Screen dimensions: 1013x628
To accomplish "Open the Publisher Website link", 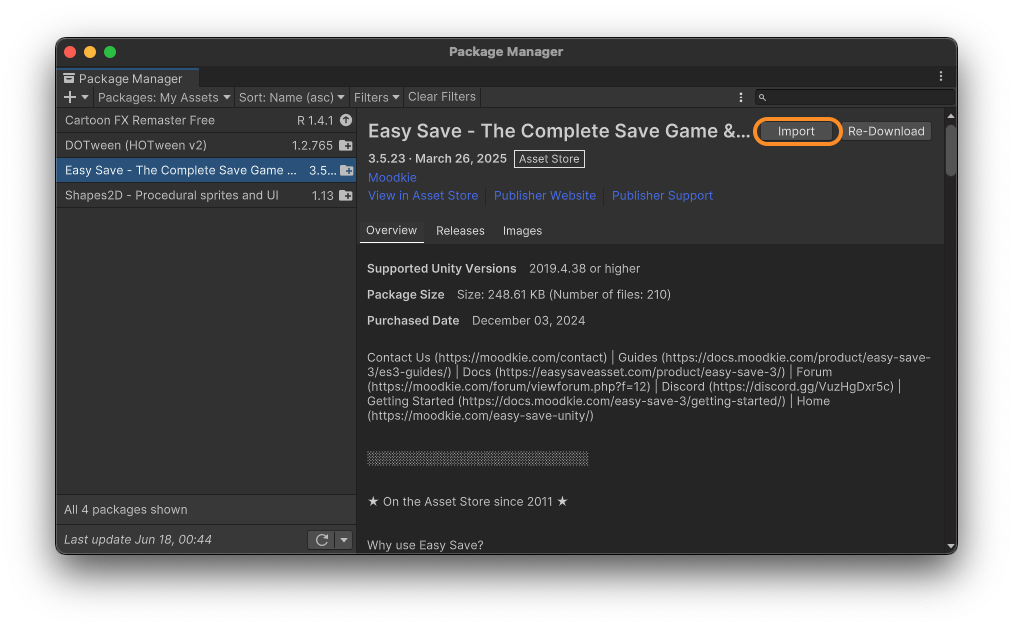I will (x=545, y=196).
